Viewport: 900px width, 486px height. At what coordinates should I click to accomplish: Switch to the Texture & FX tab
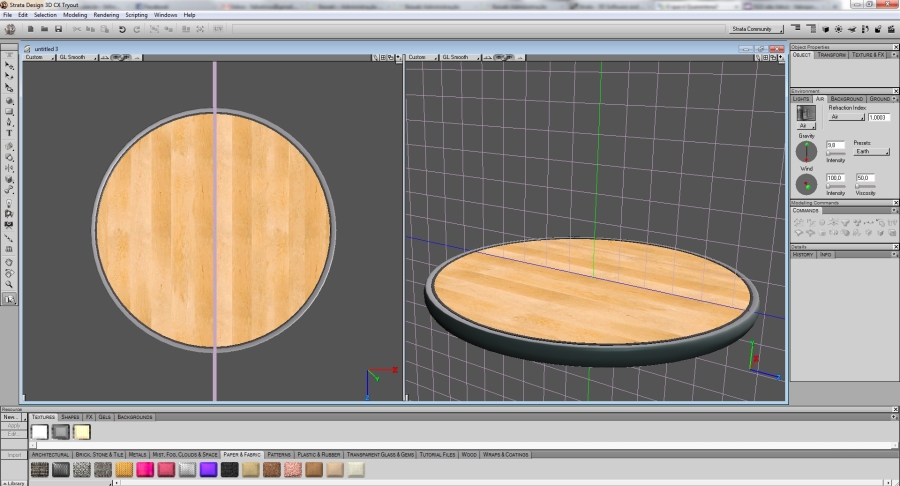pyautogui.click(x=868, y=55)
